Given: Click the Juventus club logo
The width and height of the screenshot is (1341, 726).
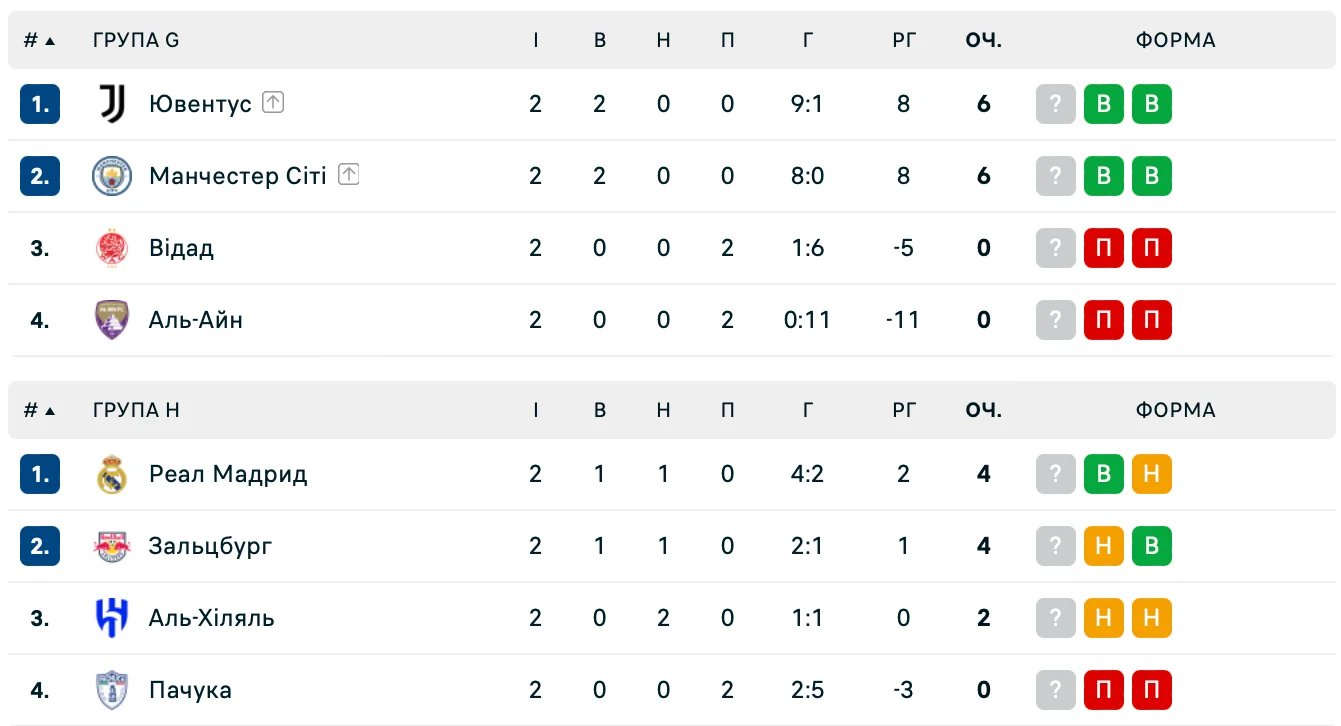Looking at the screenshot, I should tap(111, 104).
